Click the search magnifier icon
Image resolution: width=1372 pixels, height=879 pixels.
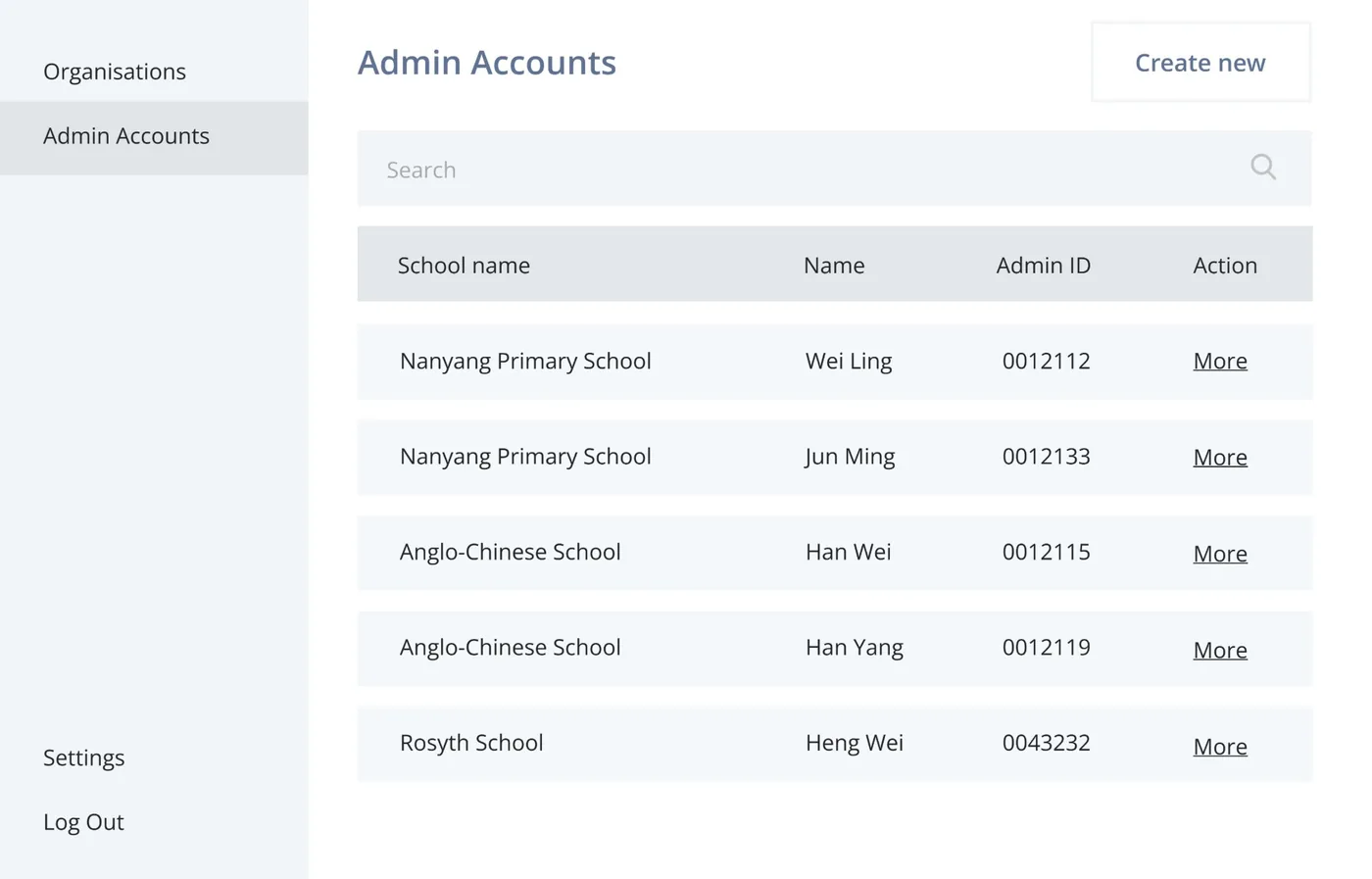point(1263,168)
